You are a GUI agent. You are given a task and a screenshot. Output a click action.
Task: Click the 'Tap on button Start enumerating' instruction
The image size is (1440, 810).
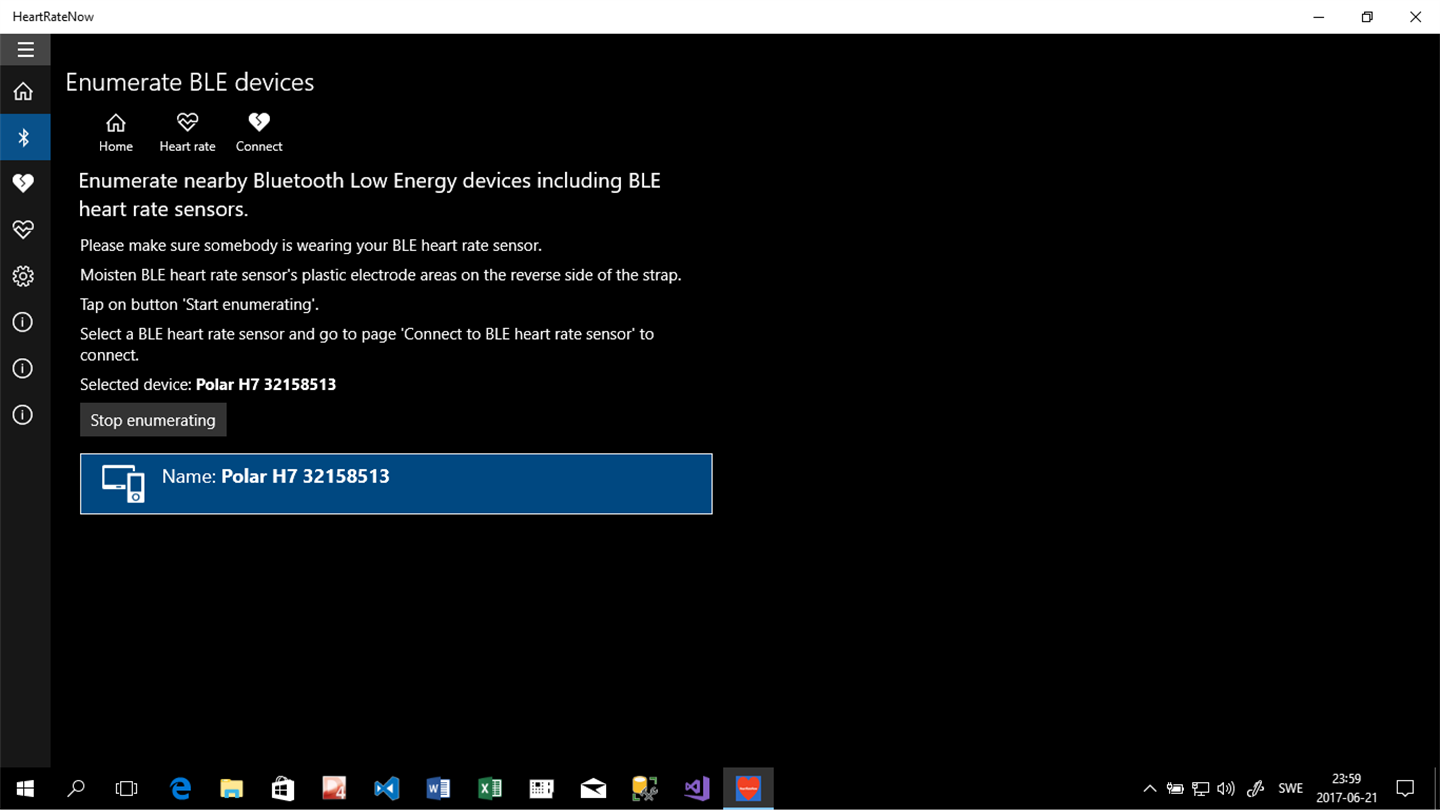coord(200,304)
